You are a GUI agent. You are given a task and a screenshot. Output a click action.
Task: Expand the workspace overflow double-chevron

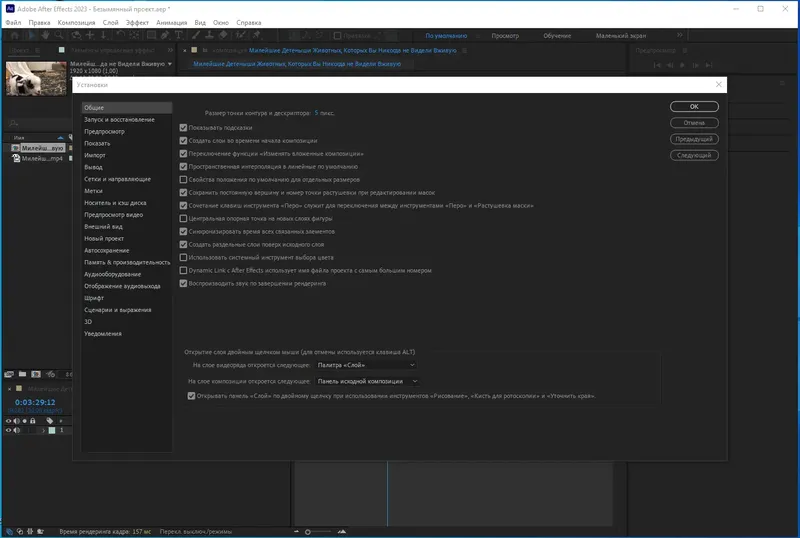point(680,35)
